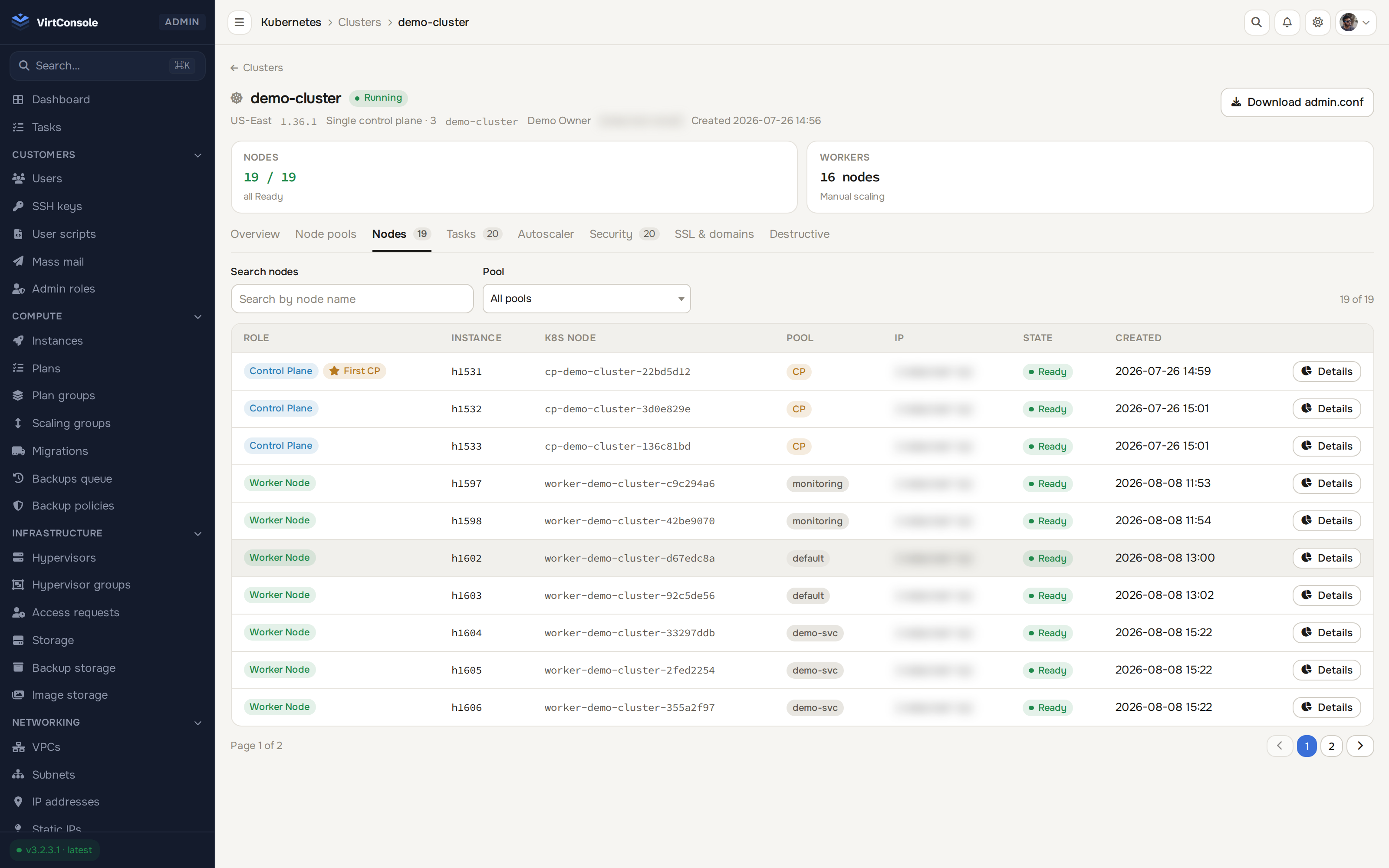Viewport: 1389px width, 868px height.
Task: Click the First CP badge
Action: (x=355, y=371)
